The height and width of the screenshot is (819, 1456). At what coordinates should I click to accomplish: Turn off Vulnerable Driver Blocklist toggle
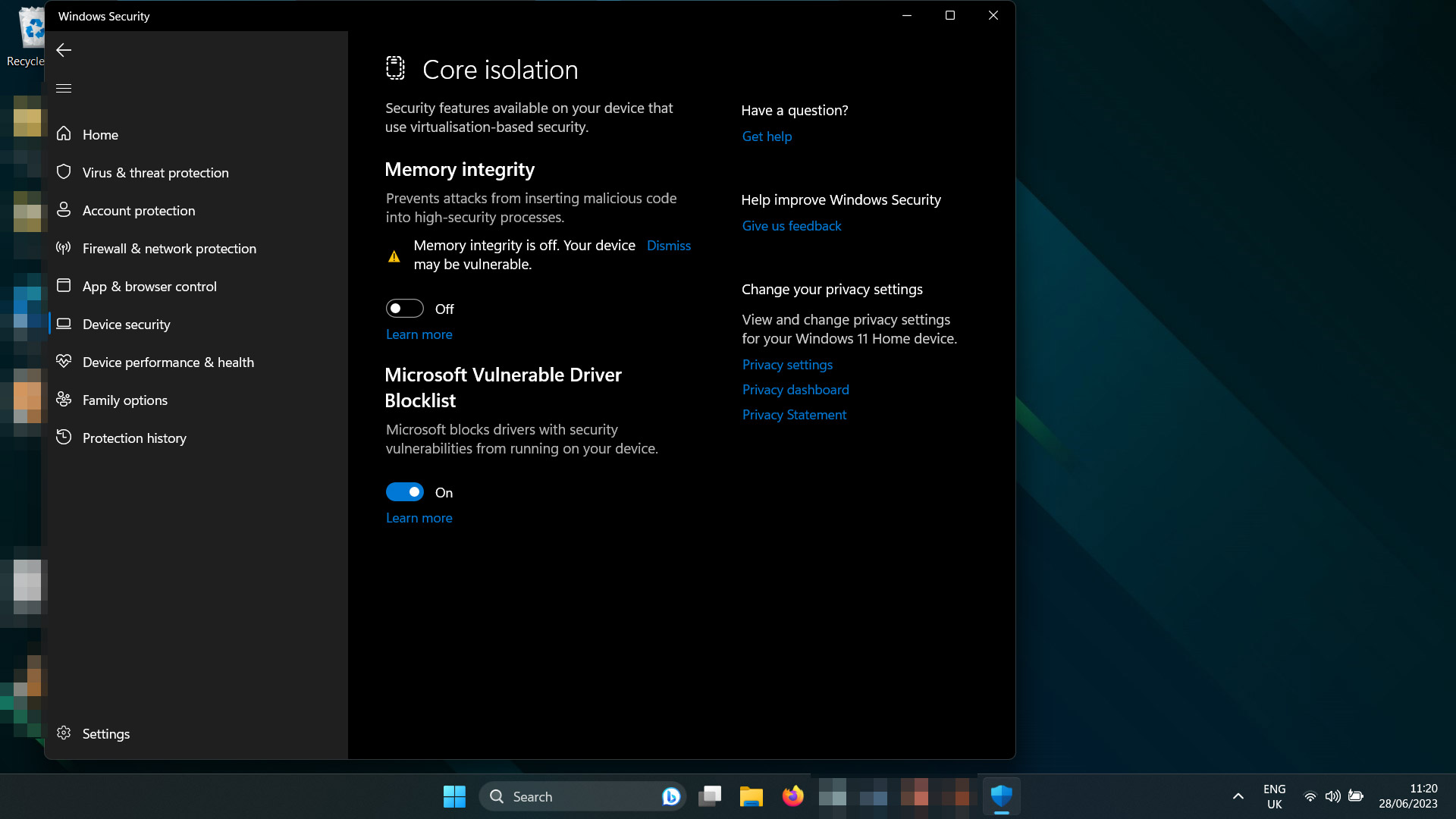click(404, 492)
